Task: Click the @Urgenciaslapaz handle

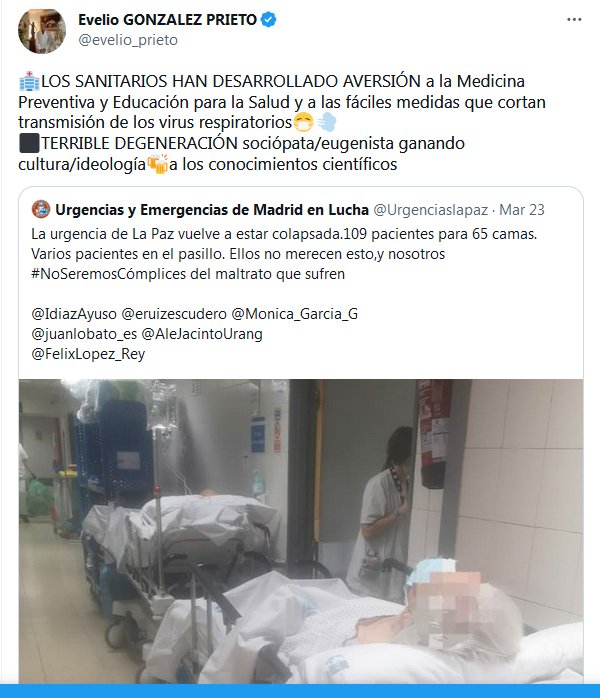Action: (430, 210)
